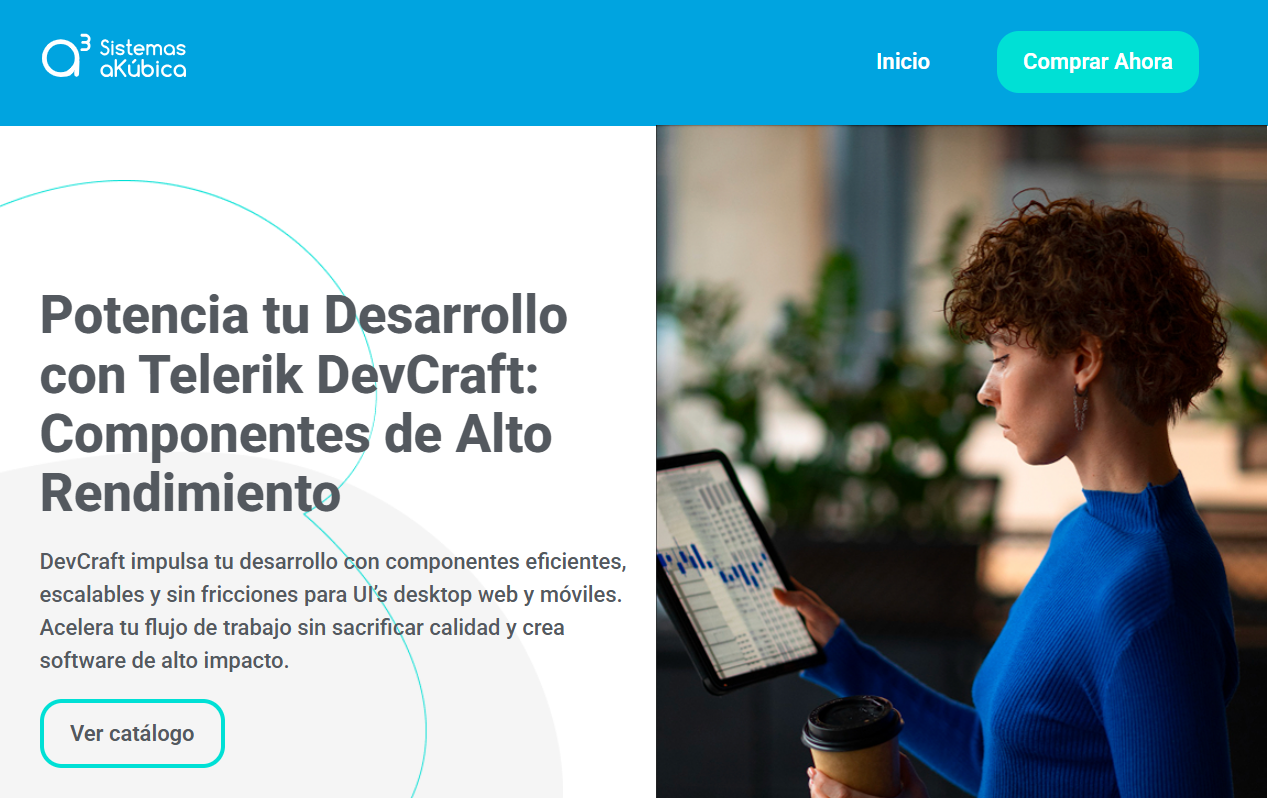Open the catalog with 'Ver catálogo'
Image resolution: width=1268 pixels, height=798 pixels.
pyautogui.click(x=132, y=733)
